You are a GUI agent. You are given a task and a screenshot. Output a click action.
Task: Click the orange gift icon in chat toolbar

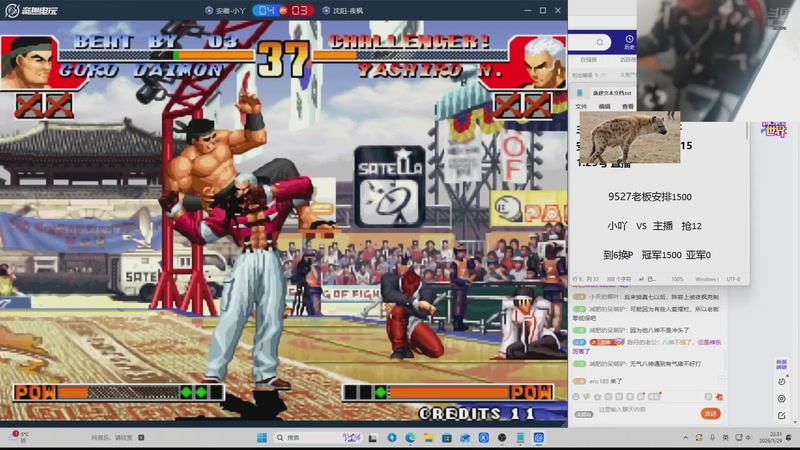(719, 396)
